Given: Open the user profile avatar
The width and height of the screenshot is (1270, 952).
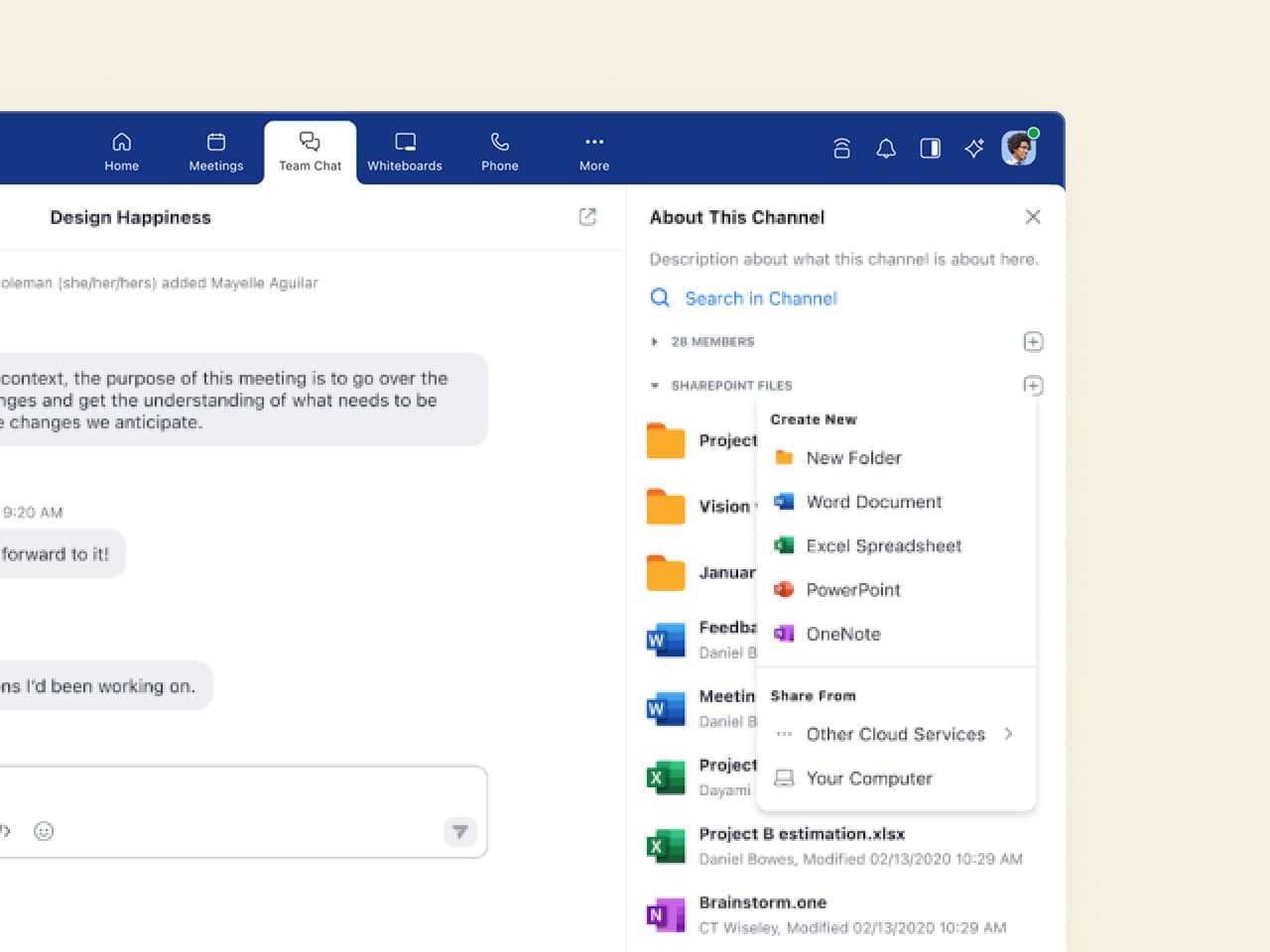Looking at the screenshot, I should 1019,149.
